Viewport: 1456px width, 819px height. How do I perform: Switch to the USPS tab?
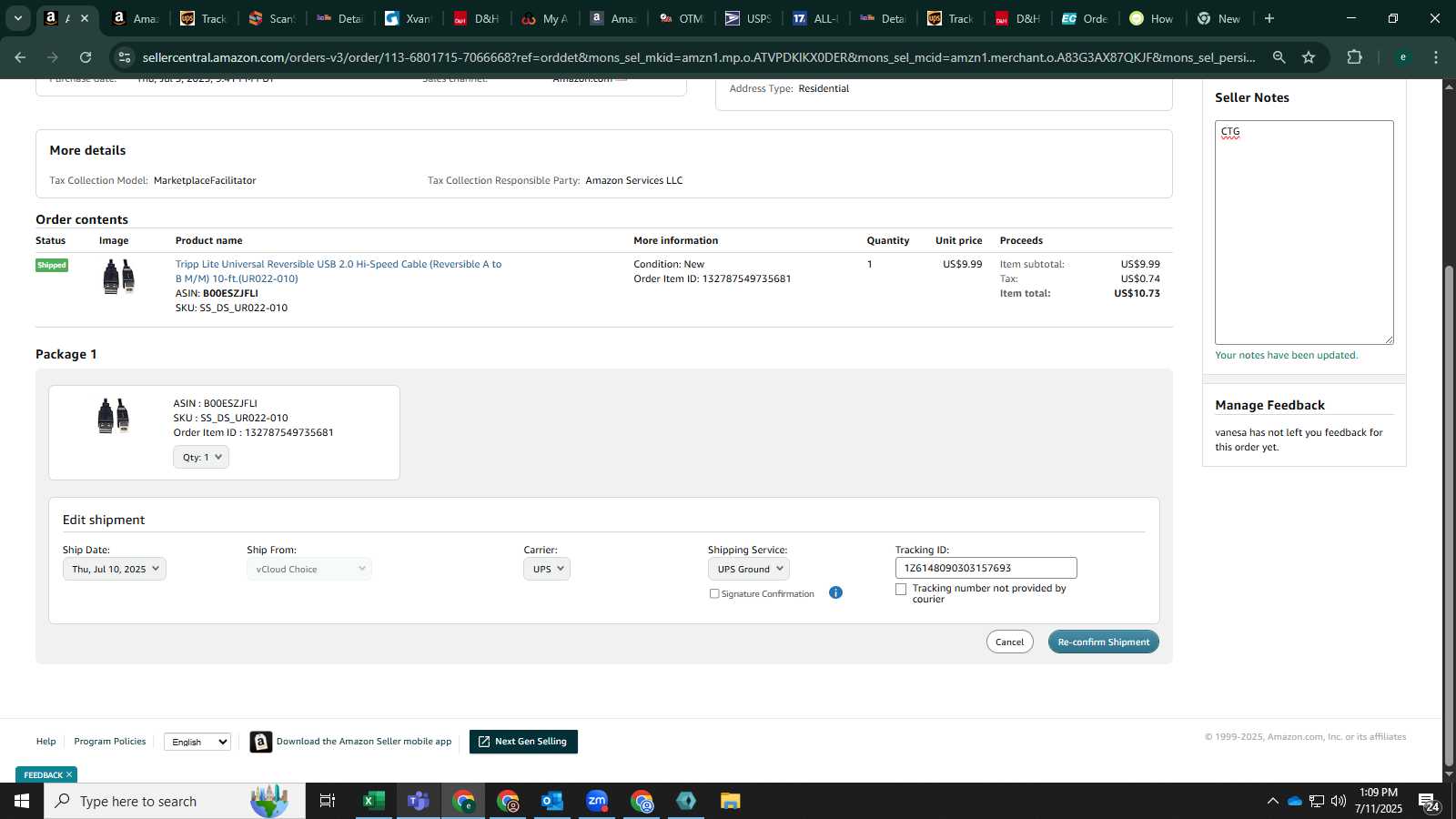[x=747, y=18]
